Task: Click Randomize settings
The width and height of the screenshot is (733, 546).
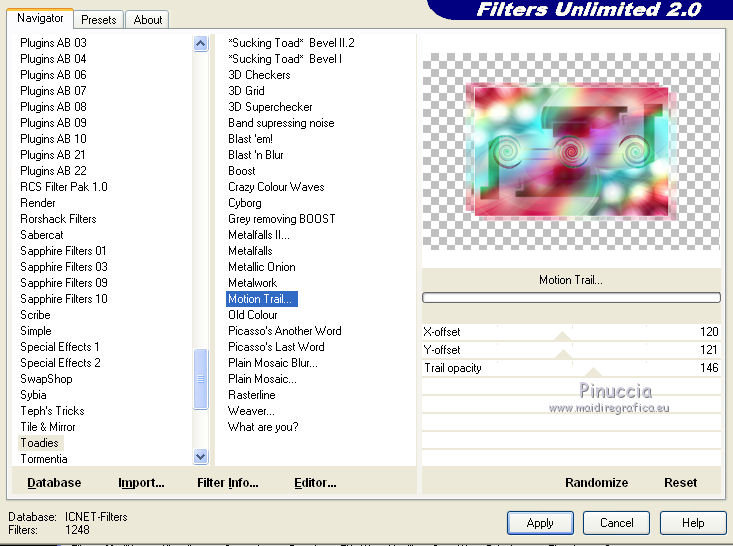Action: tap(596, 482)
